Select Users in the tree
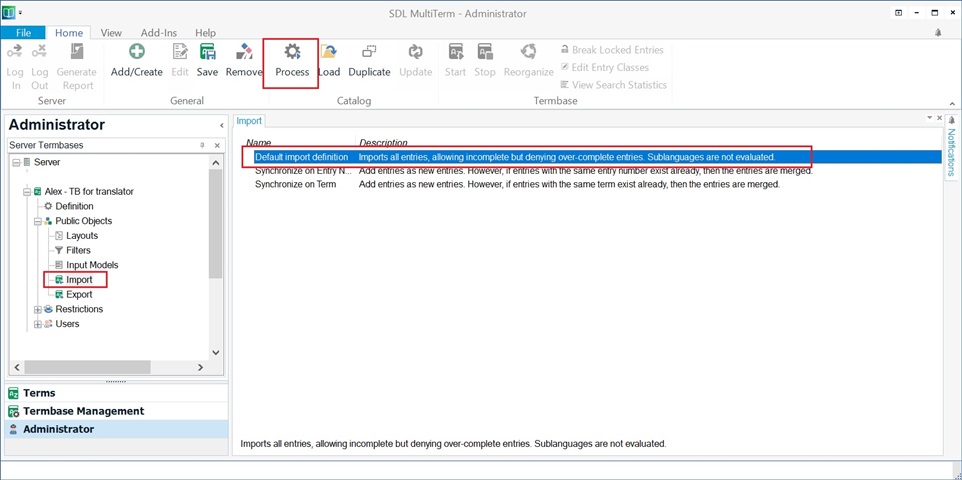Image resolution: width=962 pixels, height=480 pixels. [x=67, y=324]
